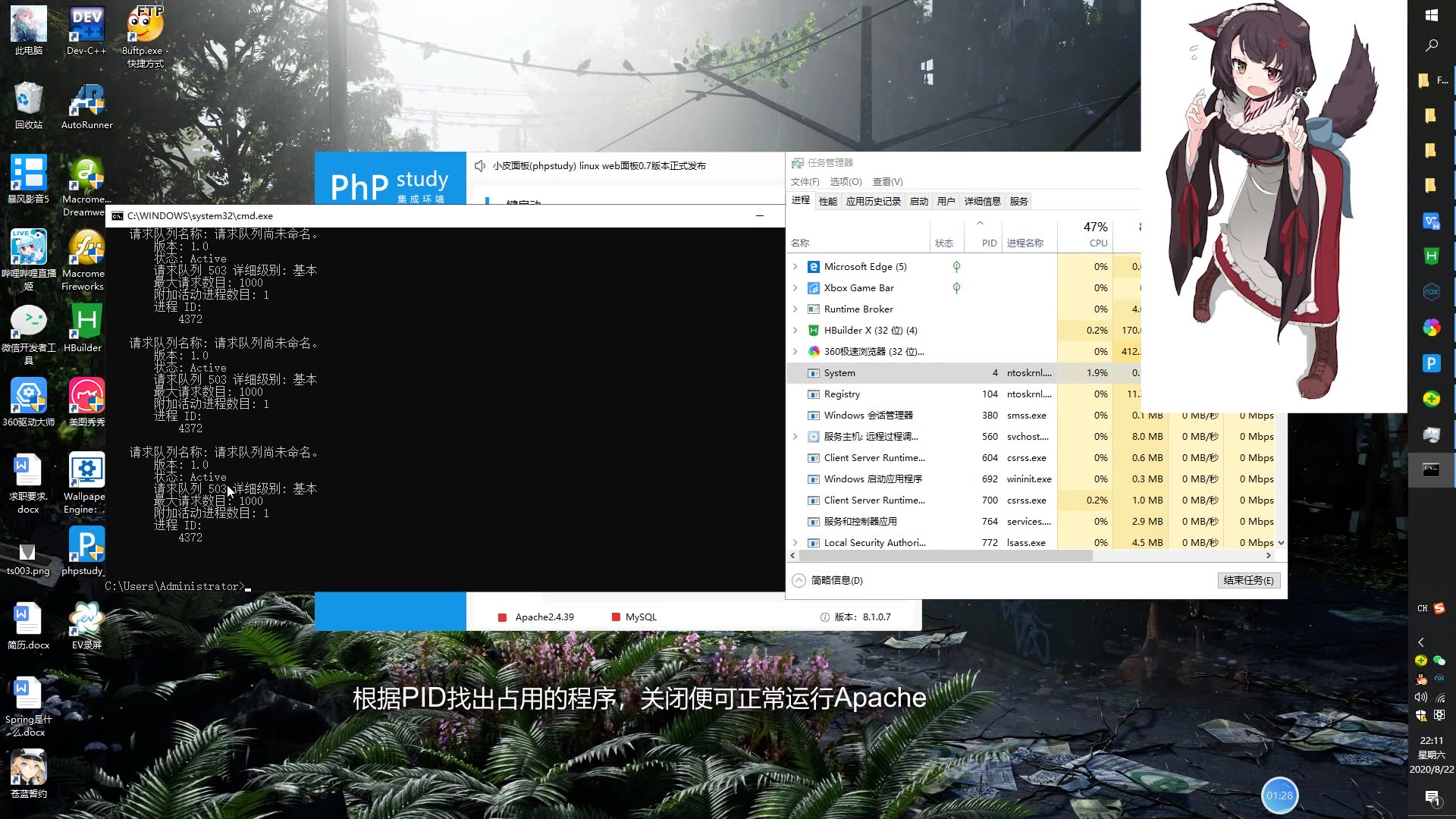Open the 回收站 recycle bin icon
Viewport: 1456px width, 819px height.
pyautogui.click(x=29, y=105)
